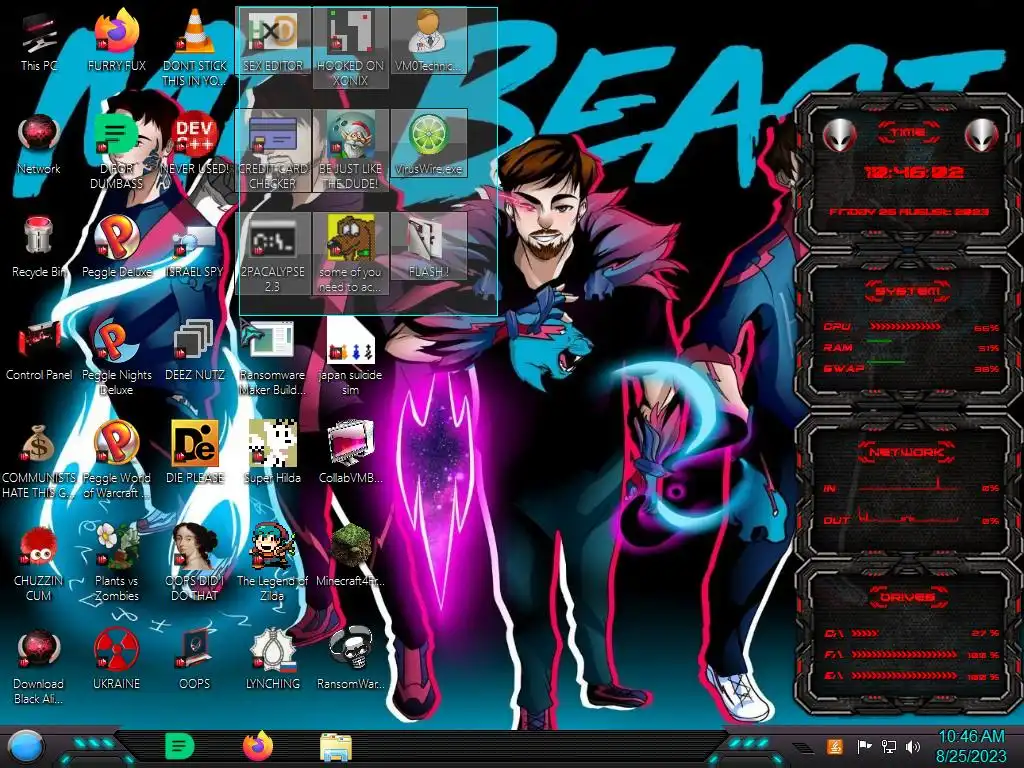1024x768 pixels.
Task: Click the F:\ drive usage bar
Action: click(x=904, y=654)
